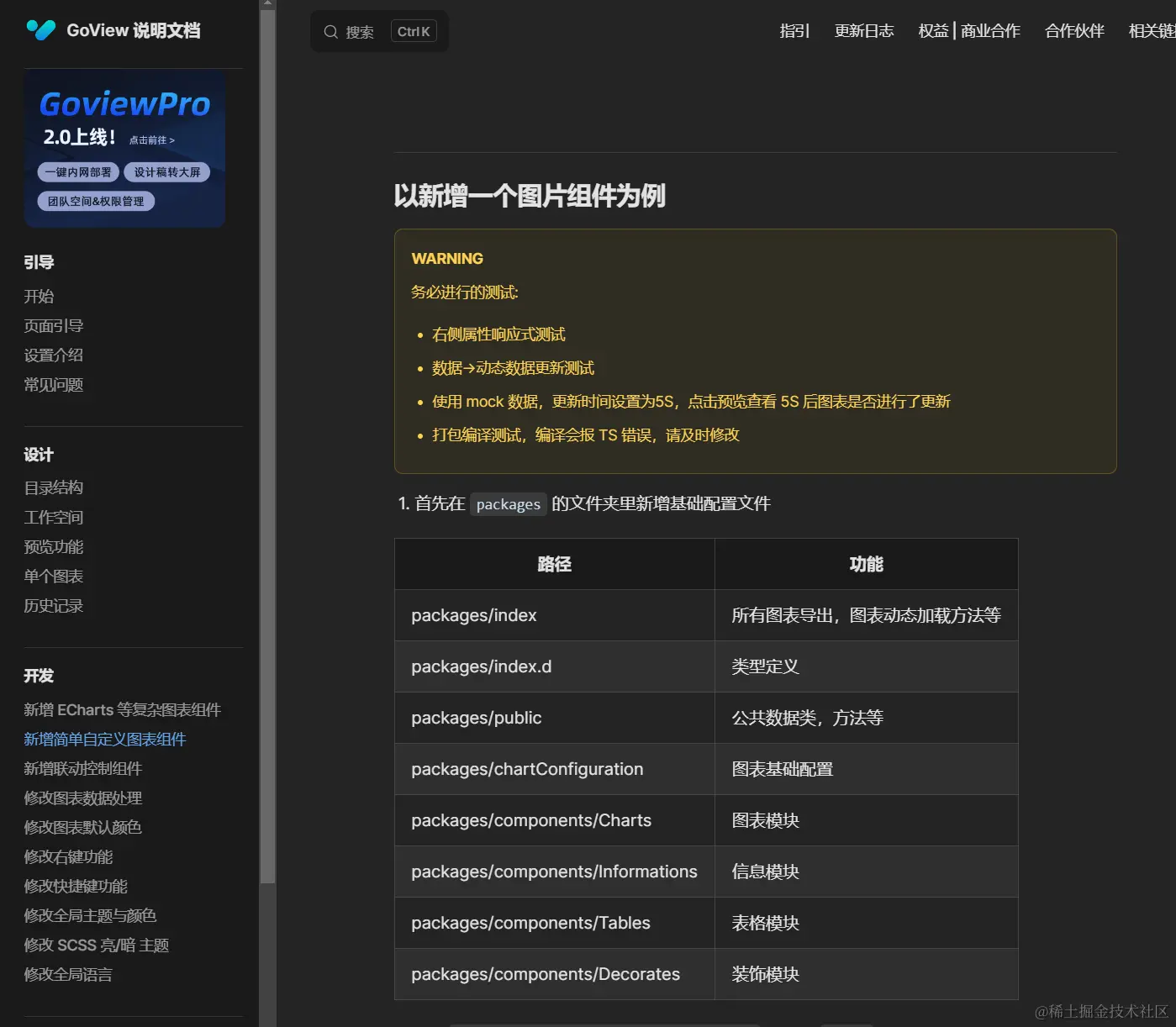
Task: Open the 相关链接 nav item
Action: click(x=1152, y=31)
